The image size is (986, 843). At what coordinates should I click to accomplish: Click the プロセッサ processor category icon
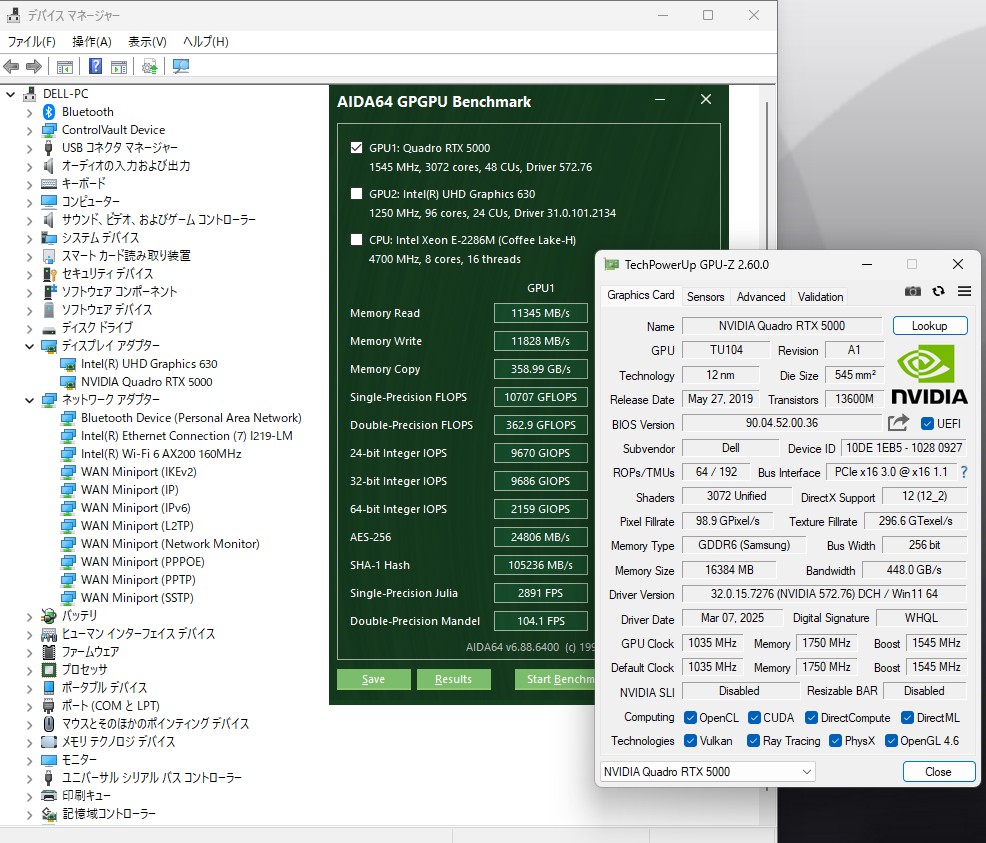(48, 670)
